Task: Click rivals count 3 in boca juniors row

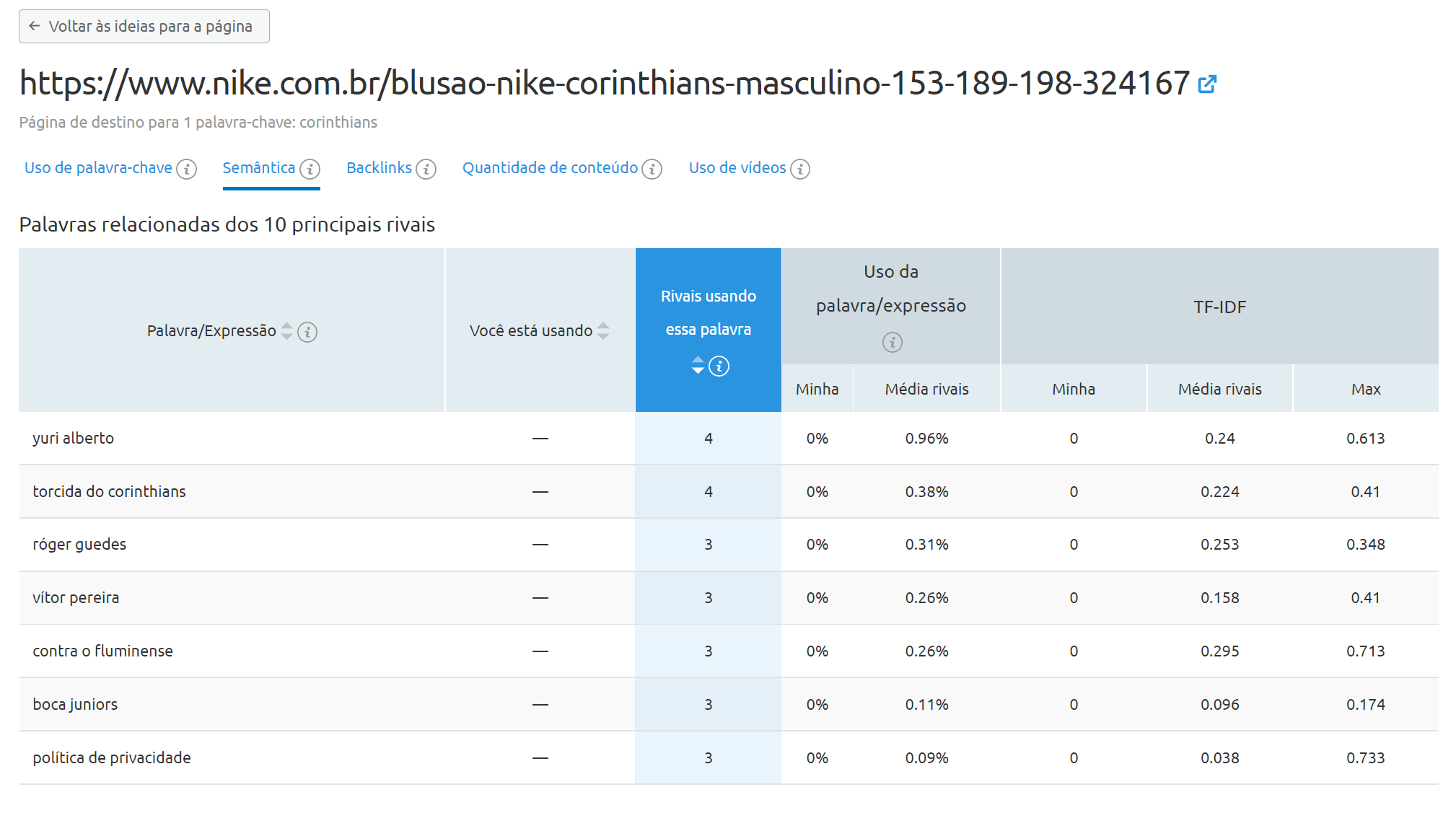Action: click(x=709, y=705)
